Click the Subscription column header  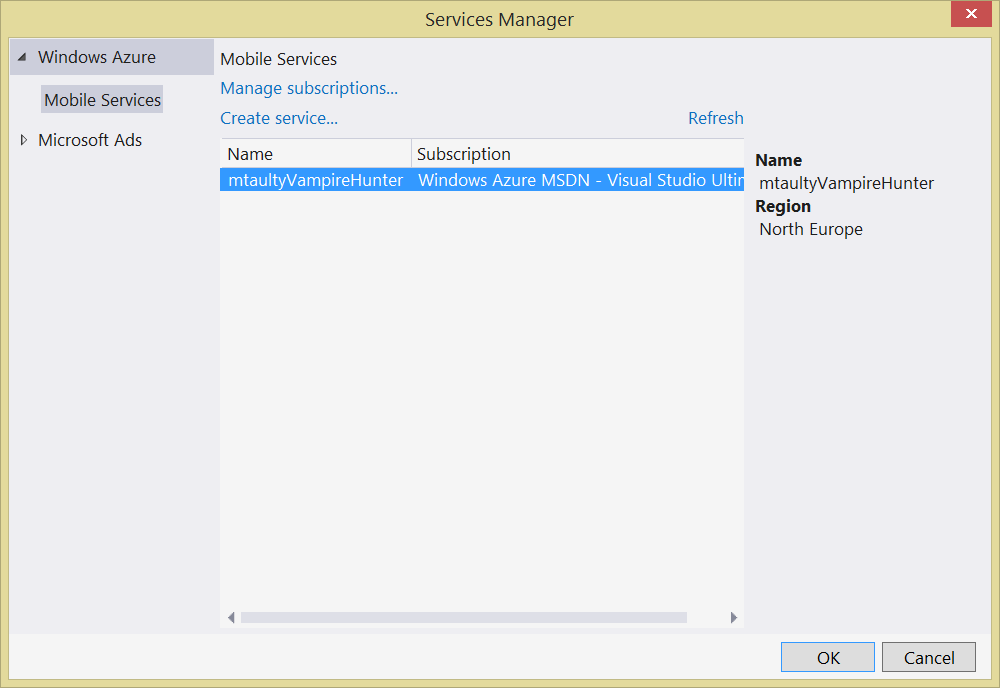[x=578, y=154]
